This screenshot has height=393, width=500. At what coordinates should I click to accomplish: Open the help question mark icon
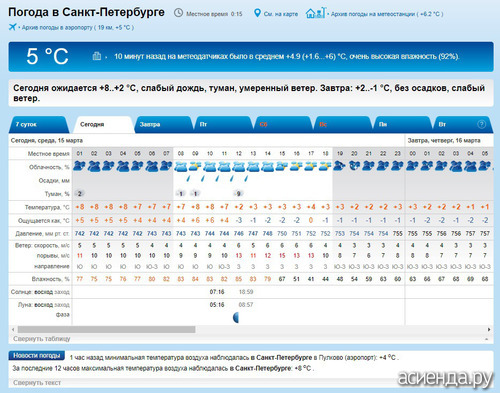click(x=481, y=124)
